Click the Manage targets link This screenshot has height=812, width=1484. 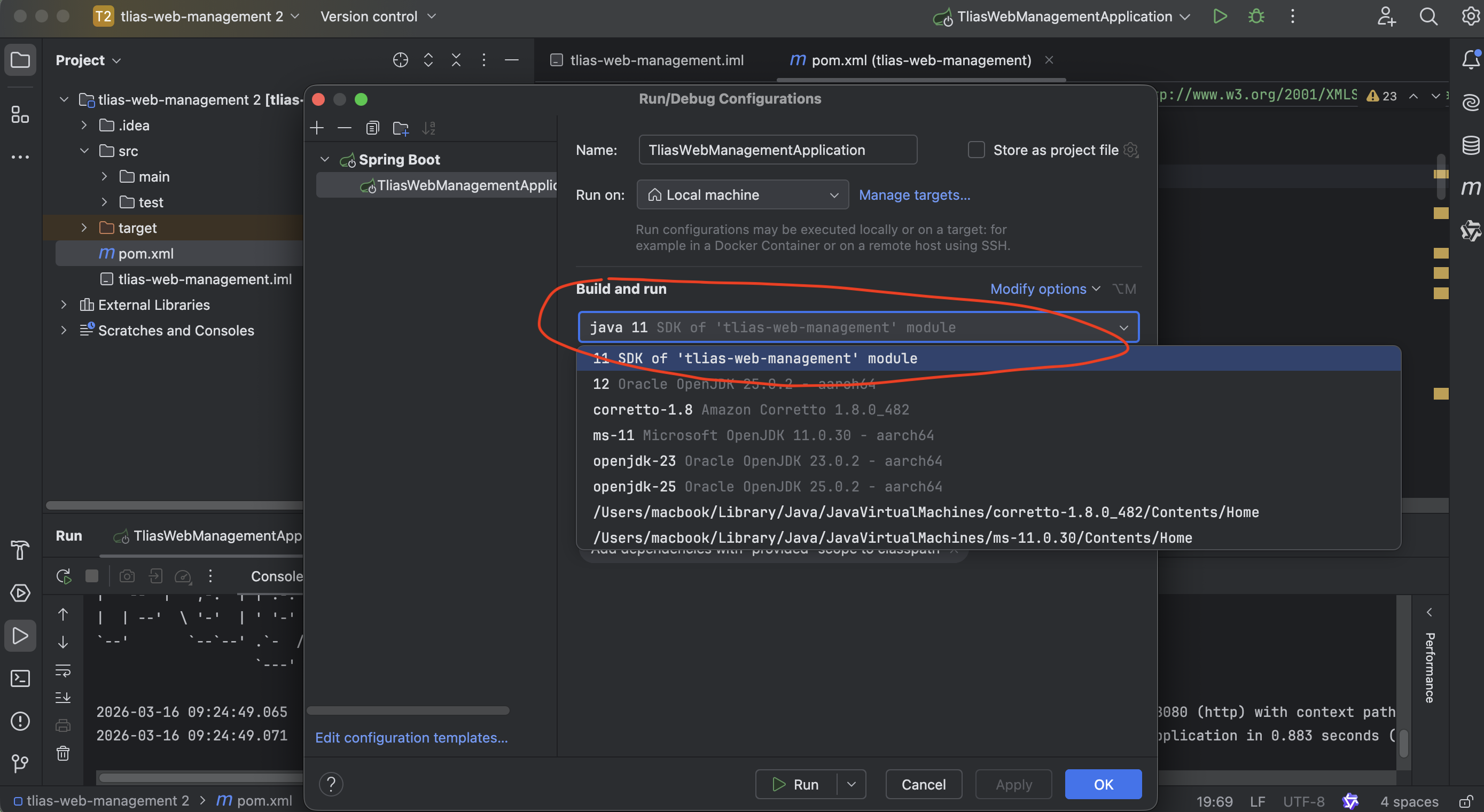[914, 195]
